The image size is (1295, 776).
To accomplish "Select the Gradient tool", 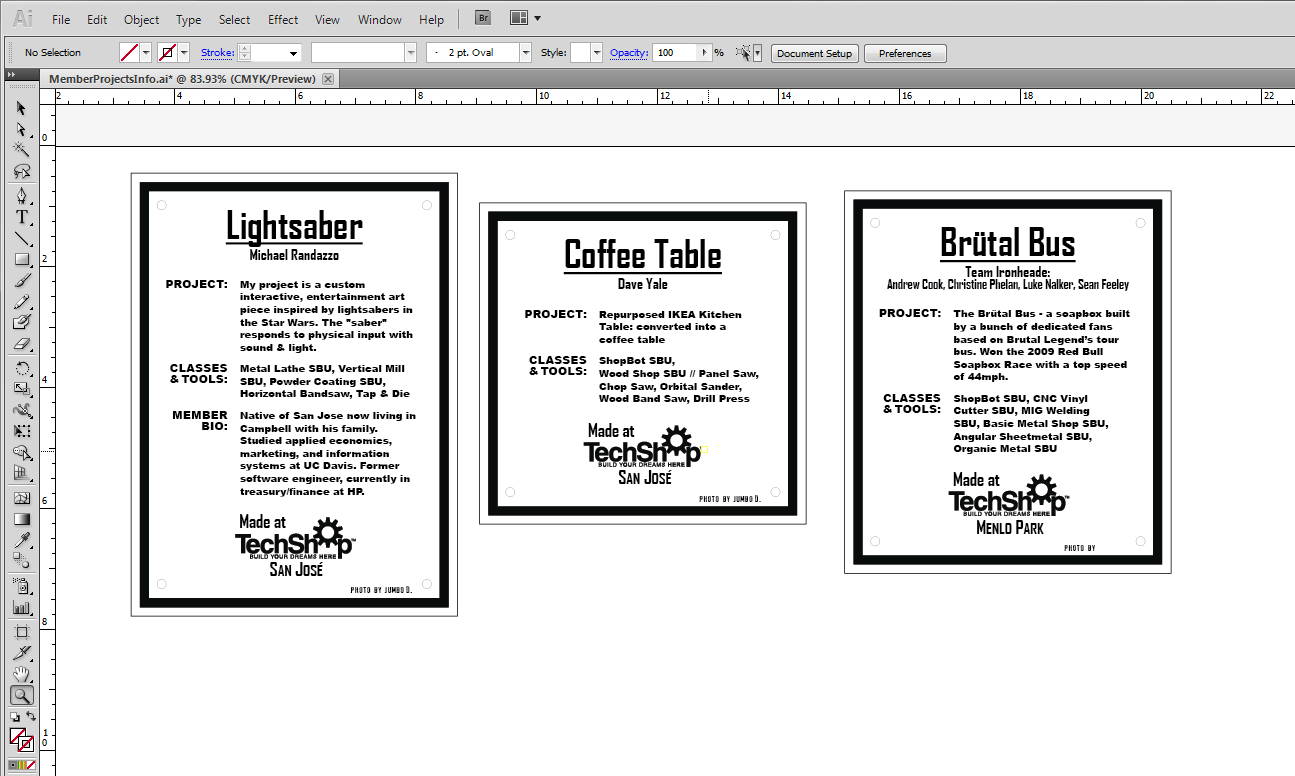I will tap(21, 519).
